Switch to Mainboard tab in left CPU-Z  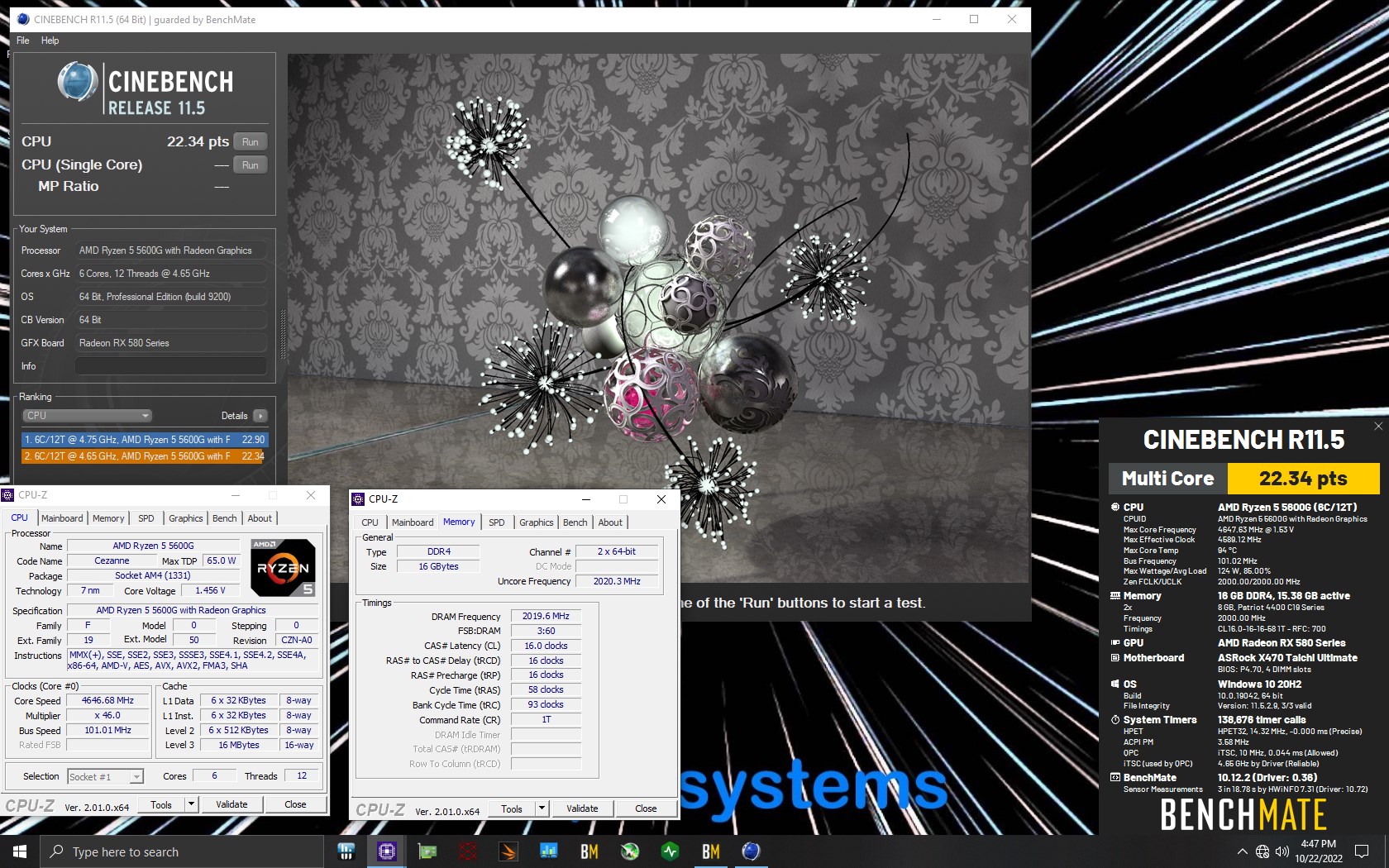62,518
